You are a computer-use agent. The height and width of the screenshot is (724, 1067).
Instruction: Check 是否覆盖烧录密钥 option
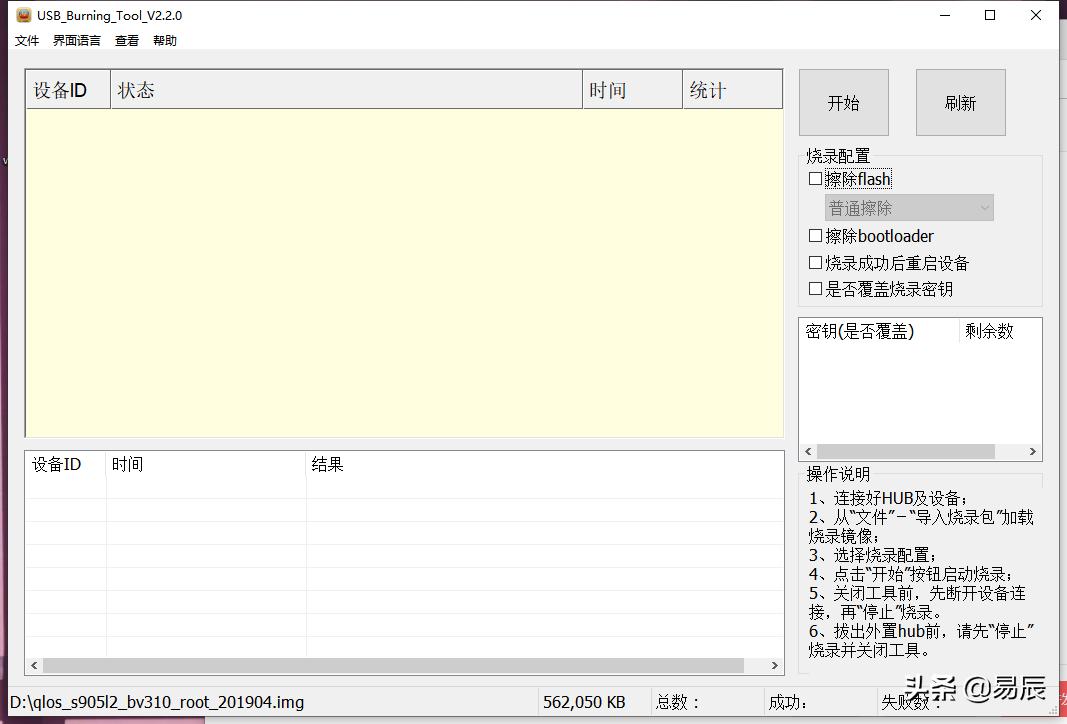[x=816, y=288]
